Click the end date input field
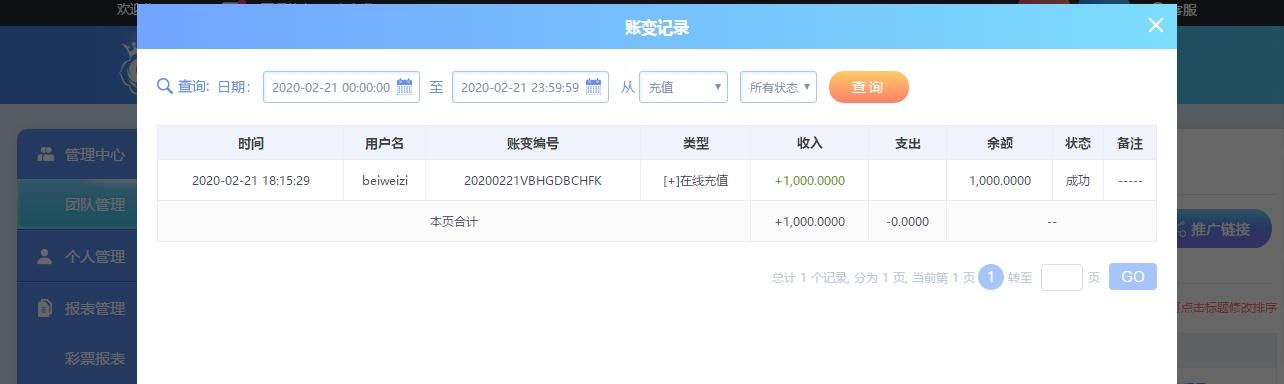Screen dimensions: 1284x384 [x=530, y=87]
